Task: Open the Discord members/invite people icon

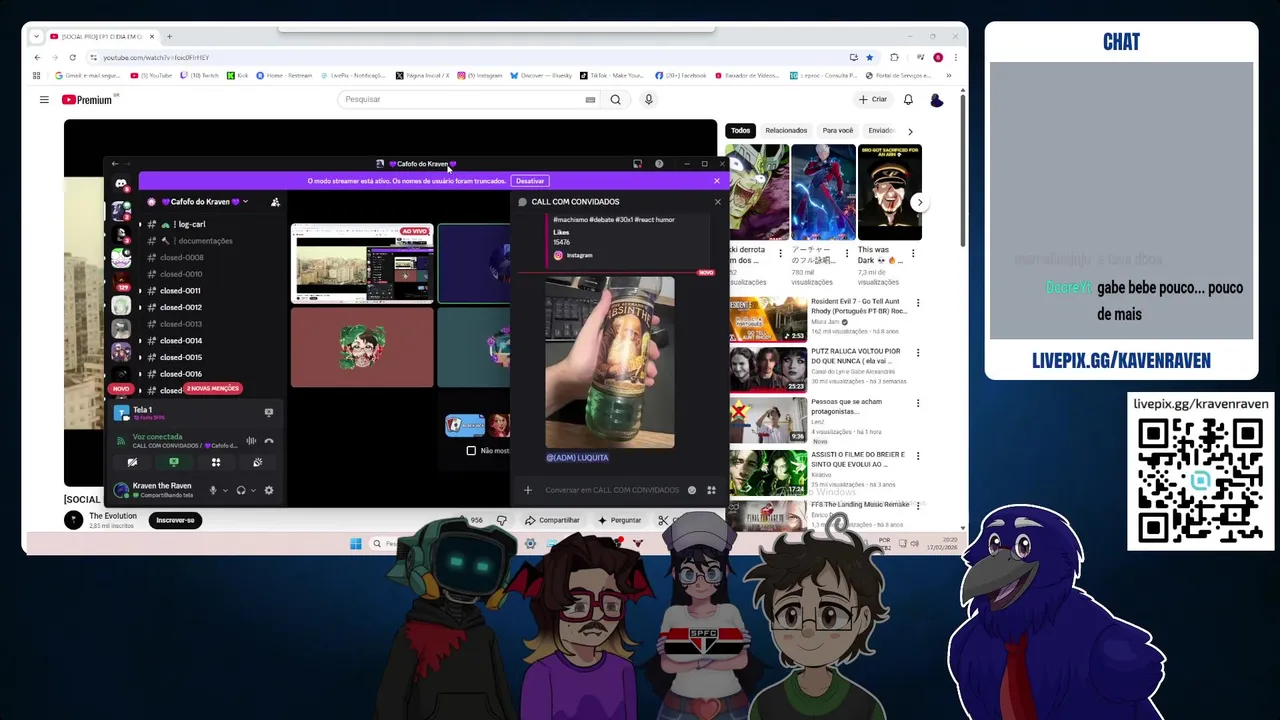Action: [275, 202]
